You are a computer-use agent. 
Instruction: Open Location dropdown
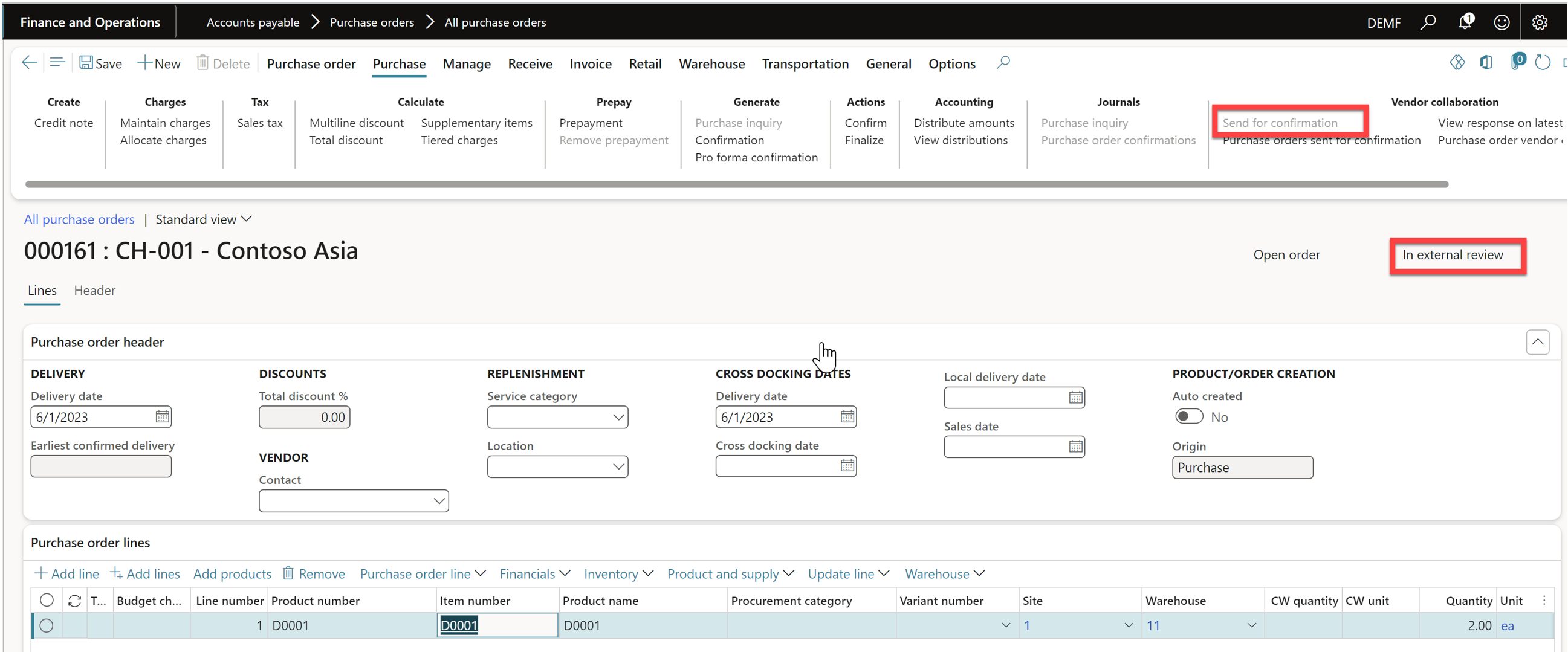tap(618, 466)
